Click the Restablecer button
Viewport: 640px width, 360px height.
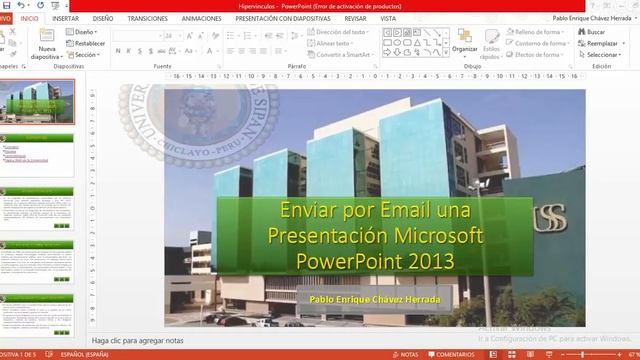tap(86, 43)
